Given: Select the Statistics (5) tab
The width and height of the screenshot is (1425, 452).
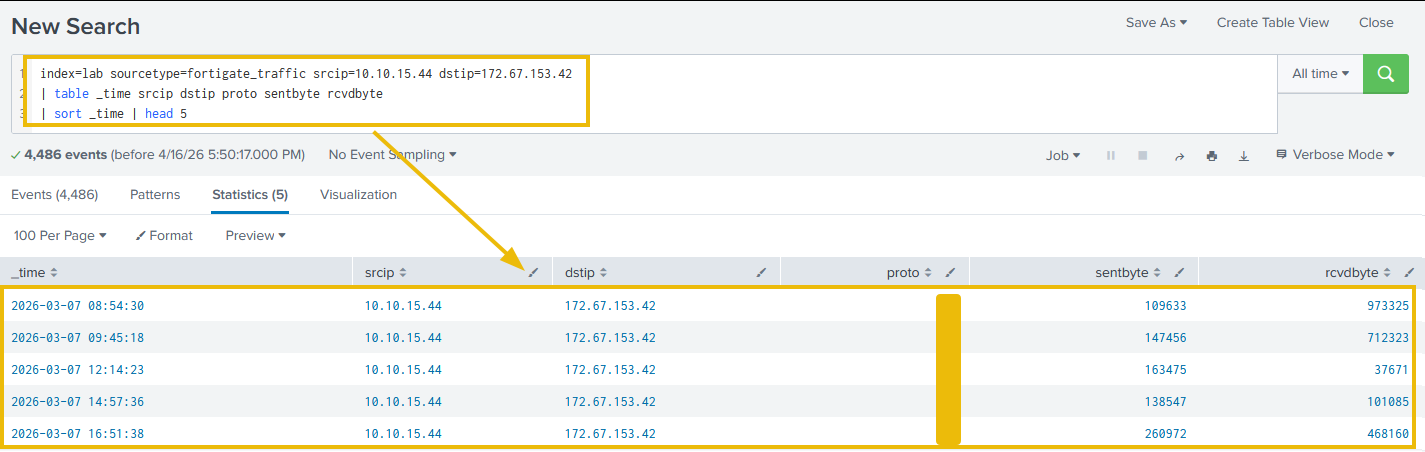Looking at the screenshot, I should pos(250,194).
